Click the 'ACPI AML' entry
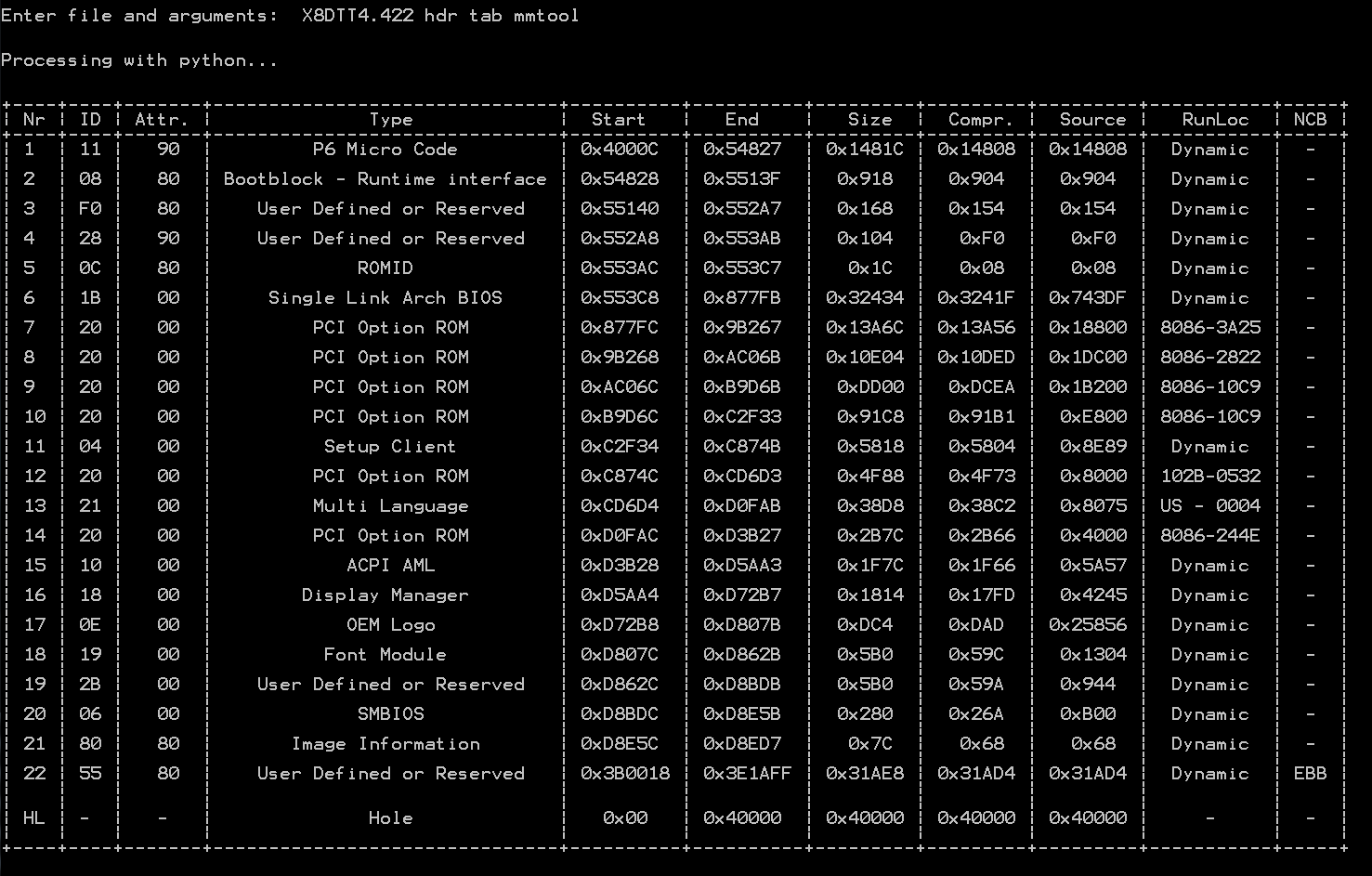This screenshot has height=876, width=1372. click(390, 565)
